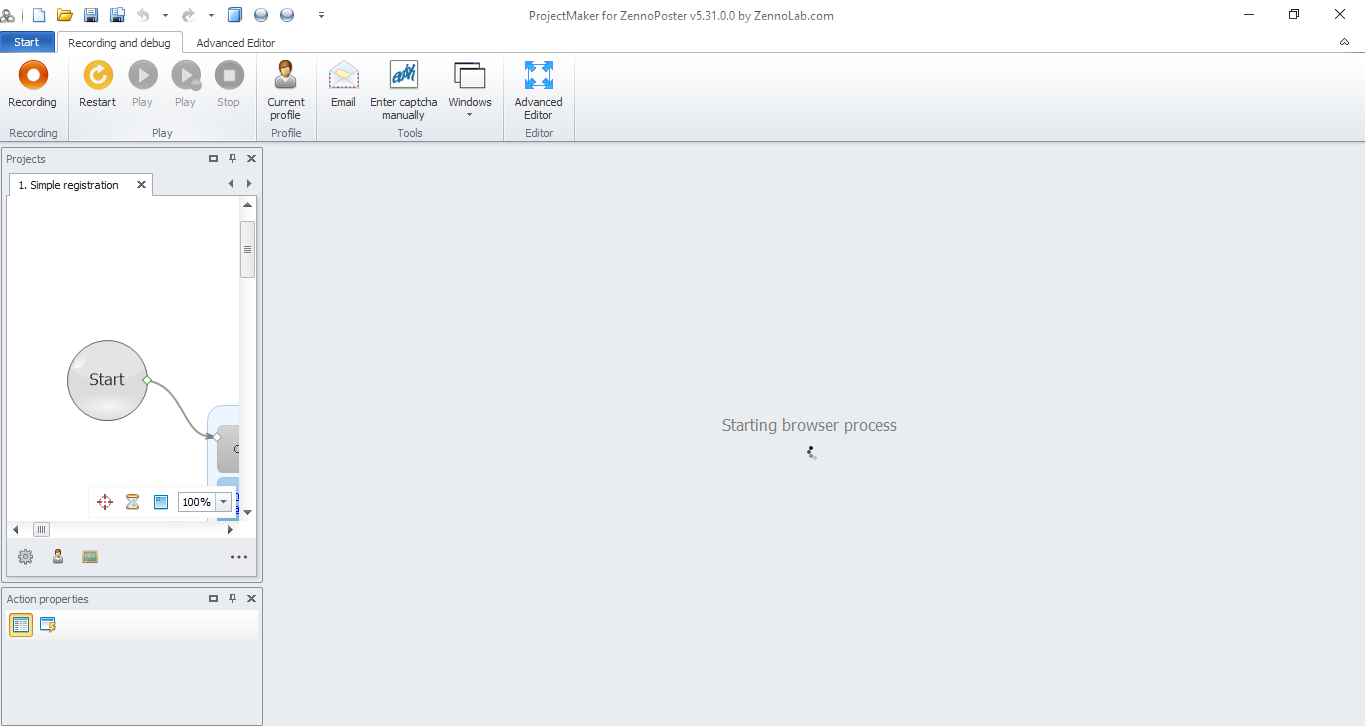Click the horizontal scrollbar thumb in project canvas

(41, 529)
